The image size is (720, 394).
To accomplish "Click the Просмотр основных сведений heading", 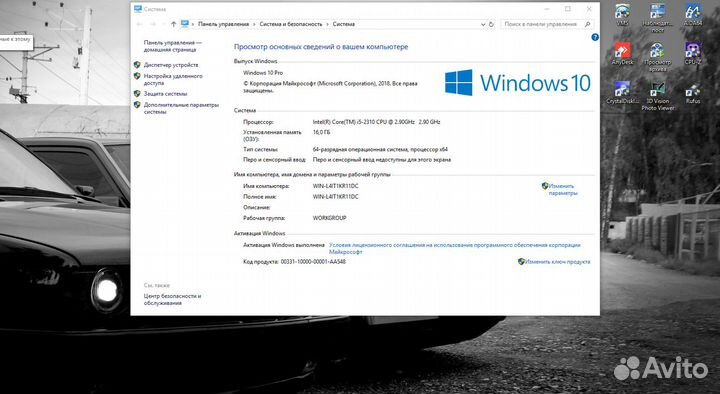I will 321,47.
